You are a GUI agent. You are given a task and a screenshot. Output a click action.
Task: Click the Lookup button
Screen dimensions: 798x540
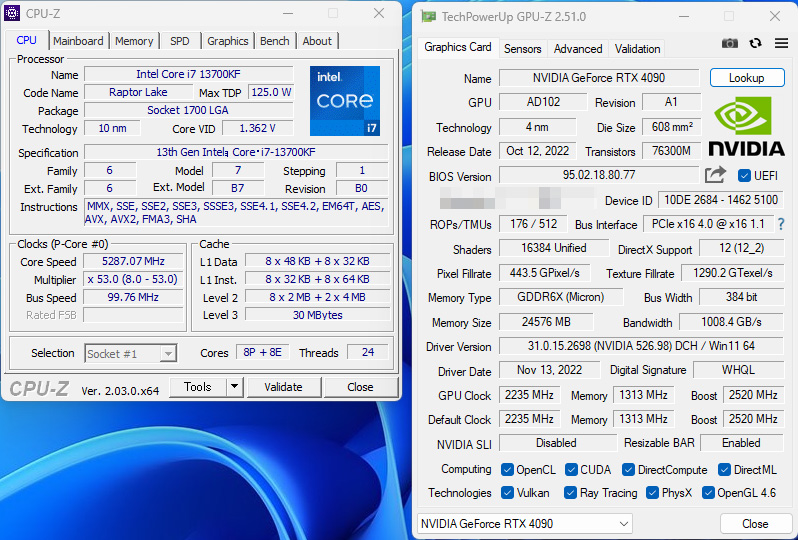(746, 77)
